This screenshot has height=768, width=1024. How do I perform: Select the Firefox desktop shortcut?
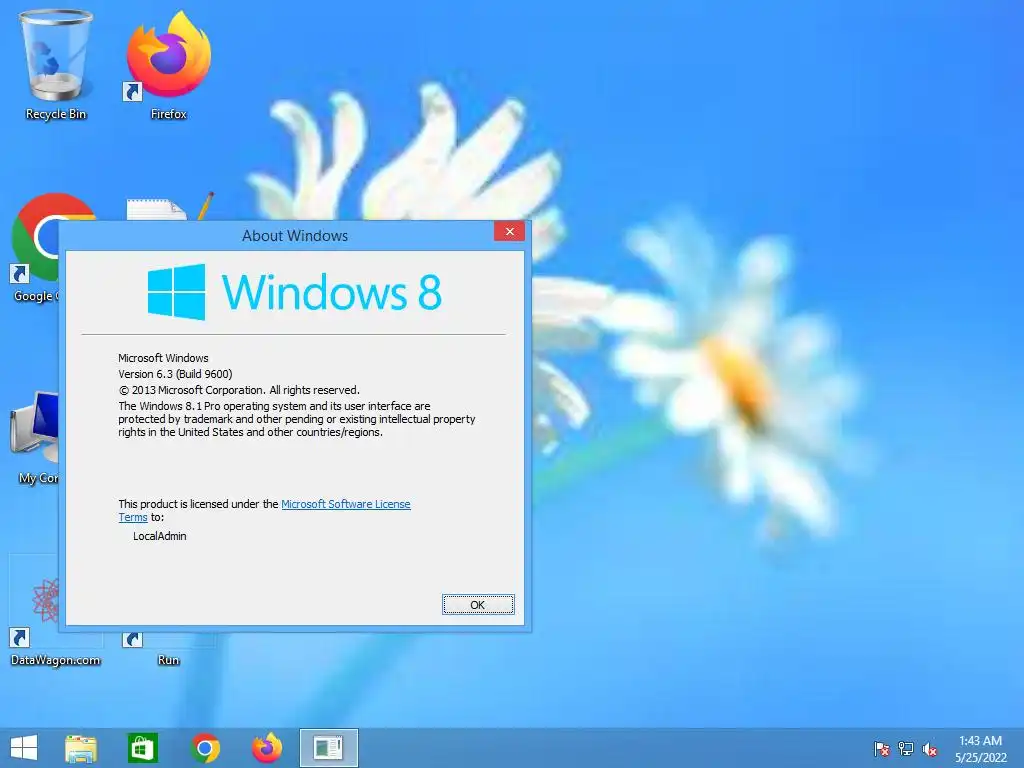click(168, 65)
